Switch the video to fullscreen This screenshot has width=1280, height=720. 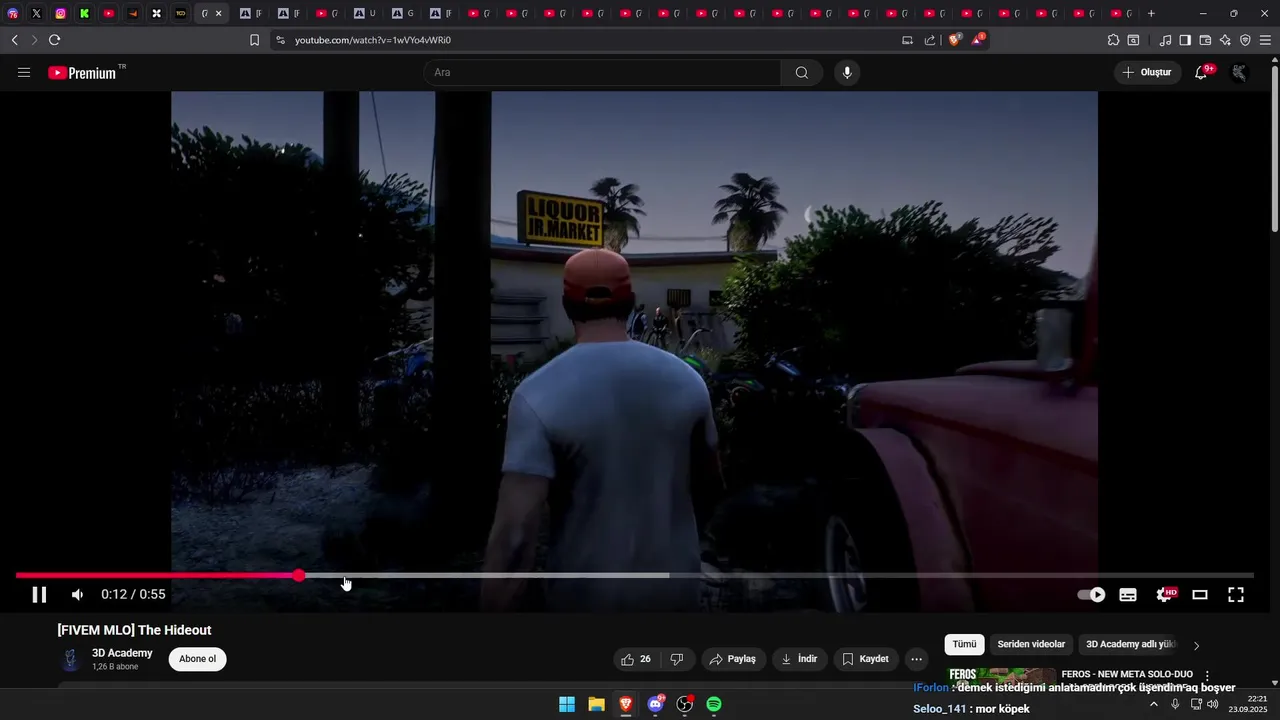[x=1236, y=595]
